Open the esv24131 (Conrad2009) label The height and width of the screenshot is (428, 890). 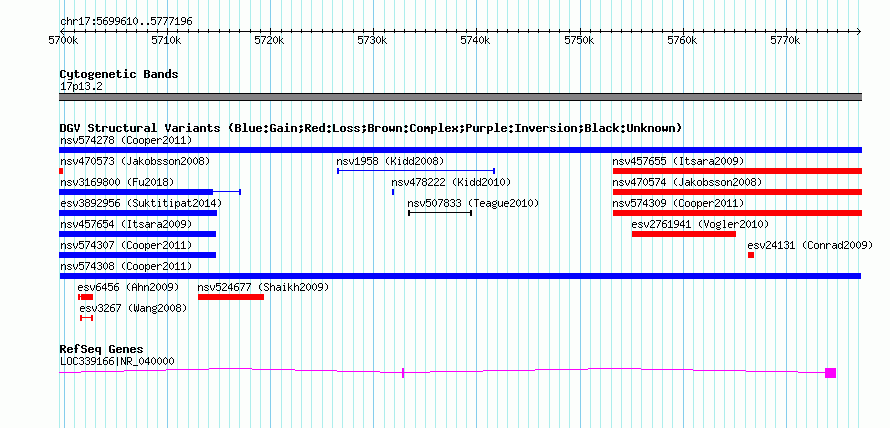810,245
